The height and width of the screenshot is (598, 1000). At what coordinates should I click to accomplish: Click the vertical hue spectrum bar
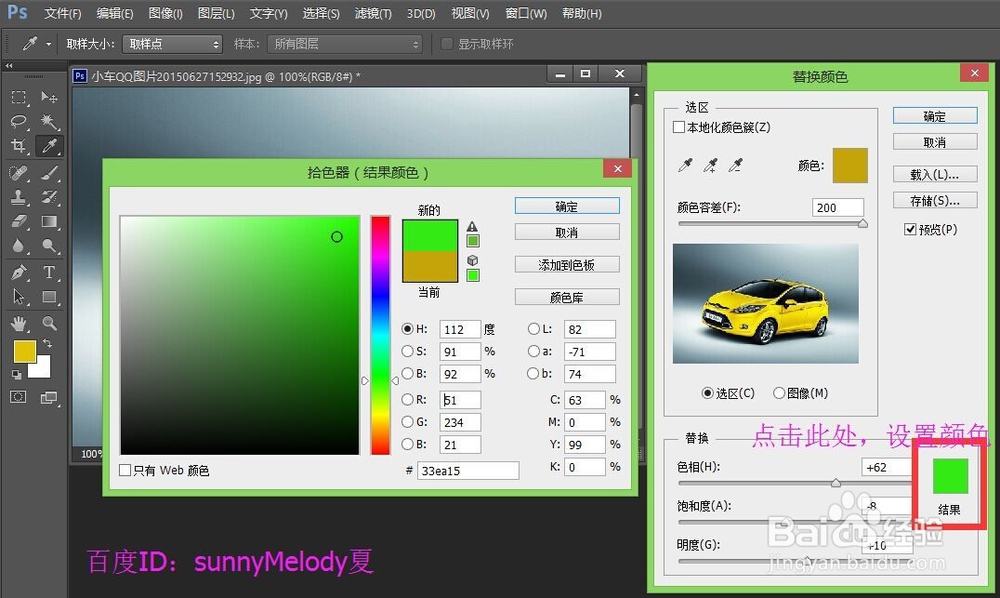tap(381, 335)
